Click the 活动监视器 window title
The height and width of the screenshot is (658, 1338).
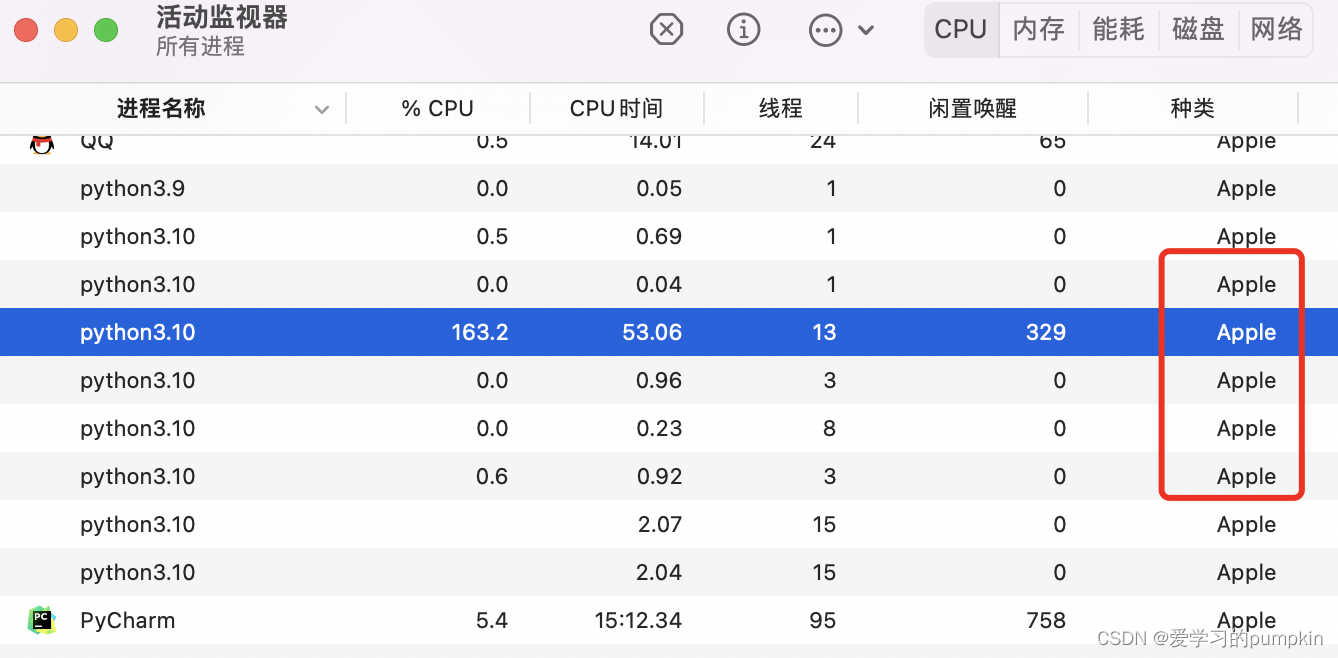point(222,17)
